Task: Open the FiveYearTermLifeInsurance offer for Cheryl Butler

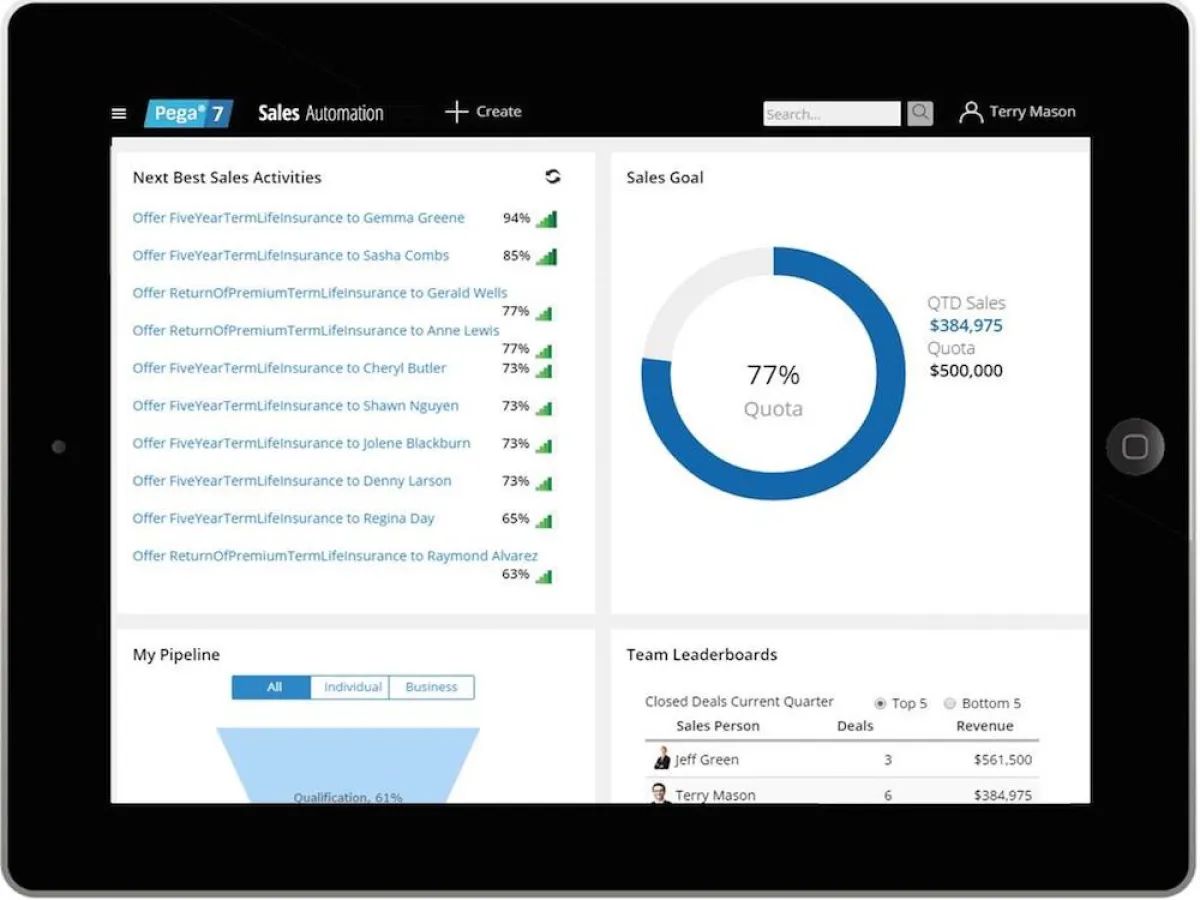Action: [x=289, y=368]
